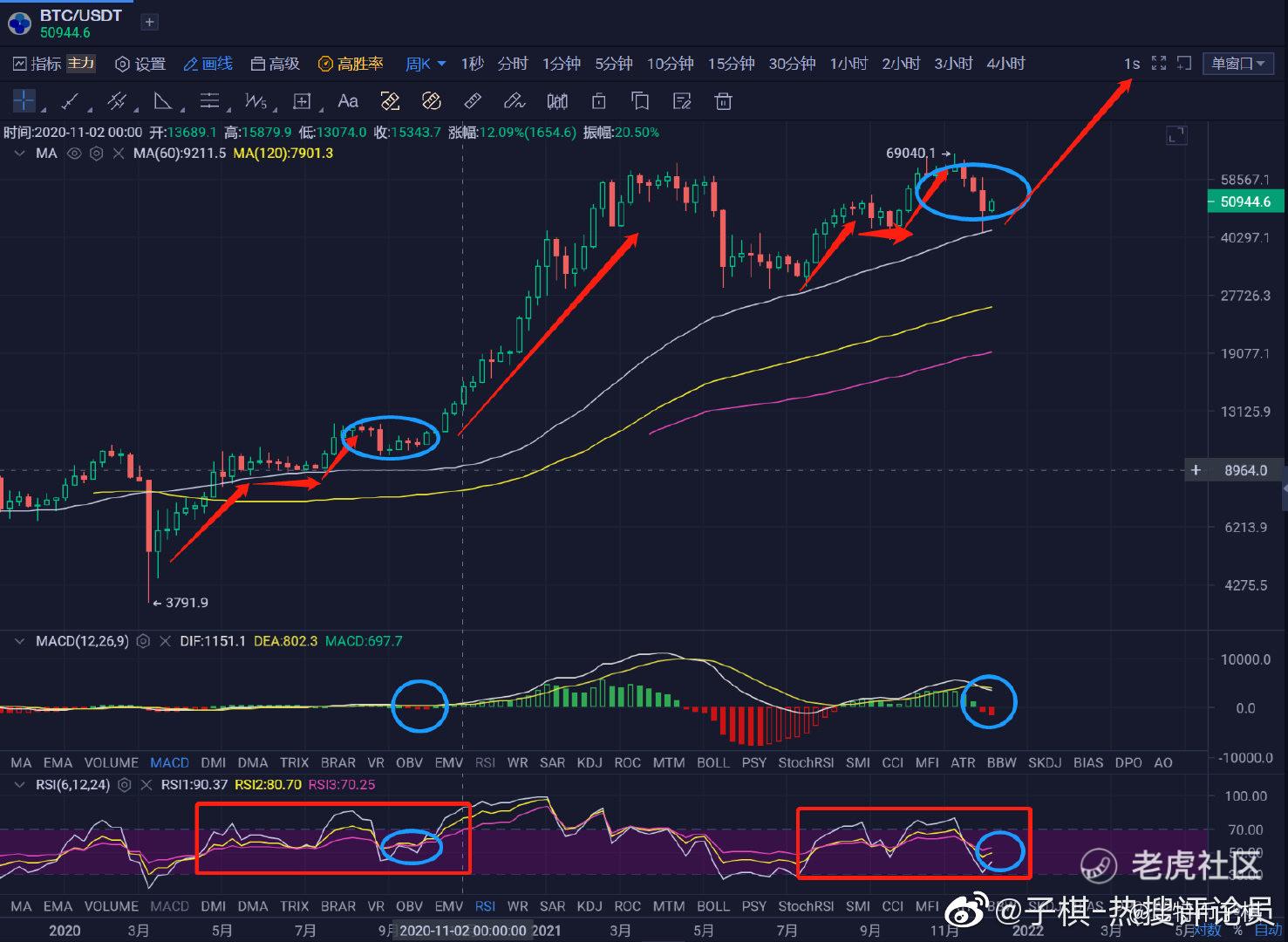The width and height of the screenshot is (1288, 942).
Task: Click the lock drawings icon
Action: click(598, 101)
